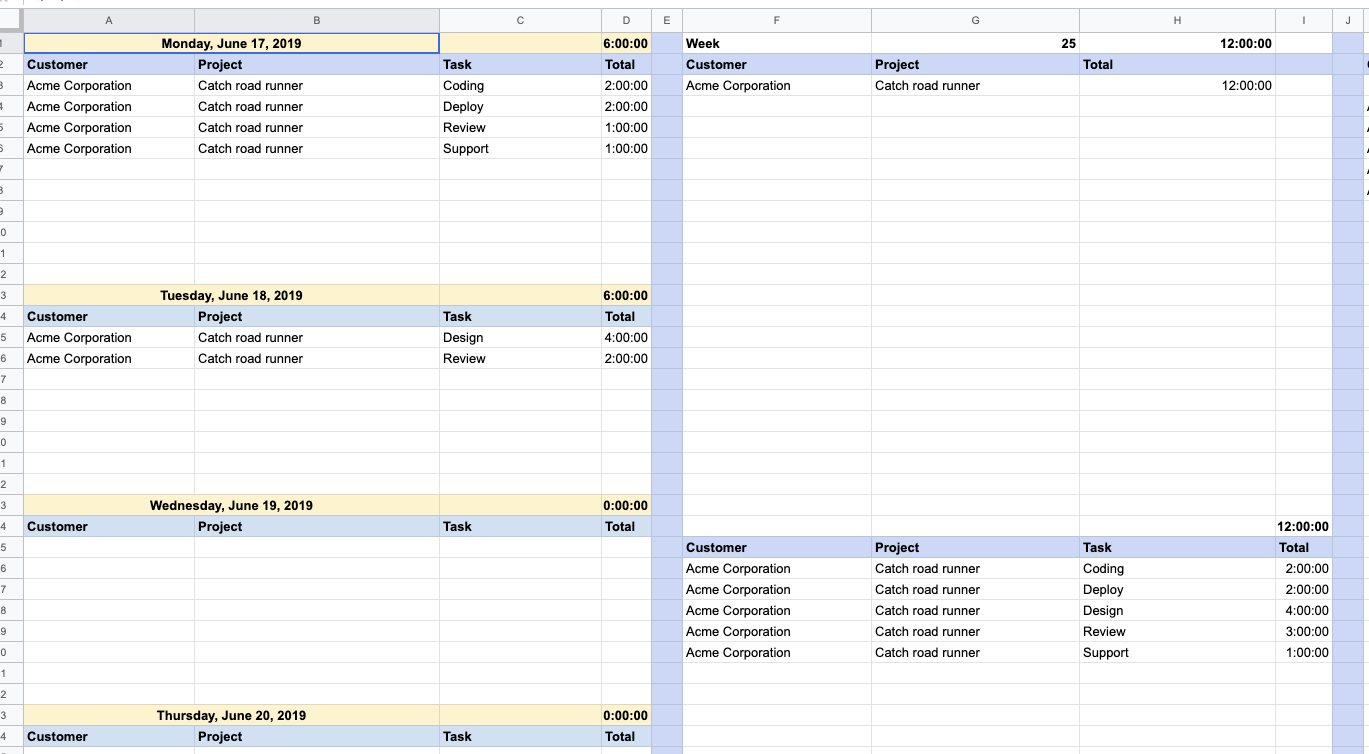Click 4:00:00 in summary Design row
Screen dimensions: 1369x754
[x=1304, y=611]
